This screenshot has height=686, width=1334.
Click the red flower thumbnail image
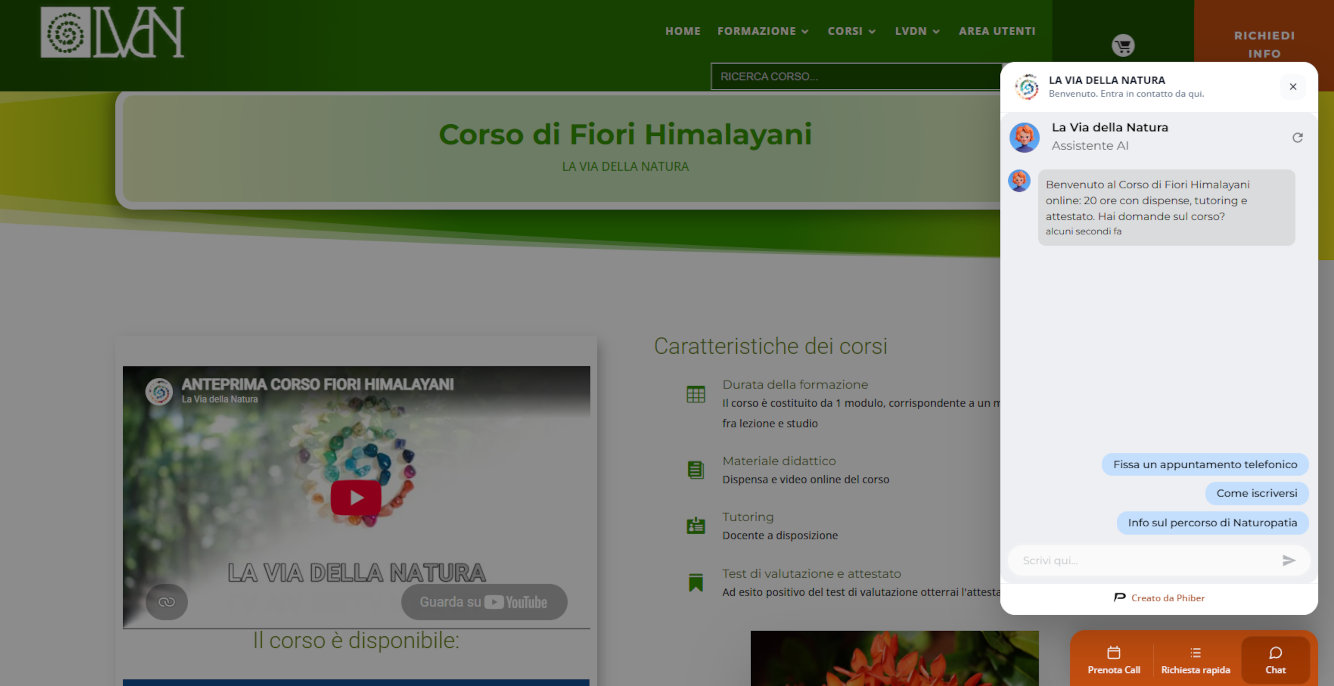point(895,658)
